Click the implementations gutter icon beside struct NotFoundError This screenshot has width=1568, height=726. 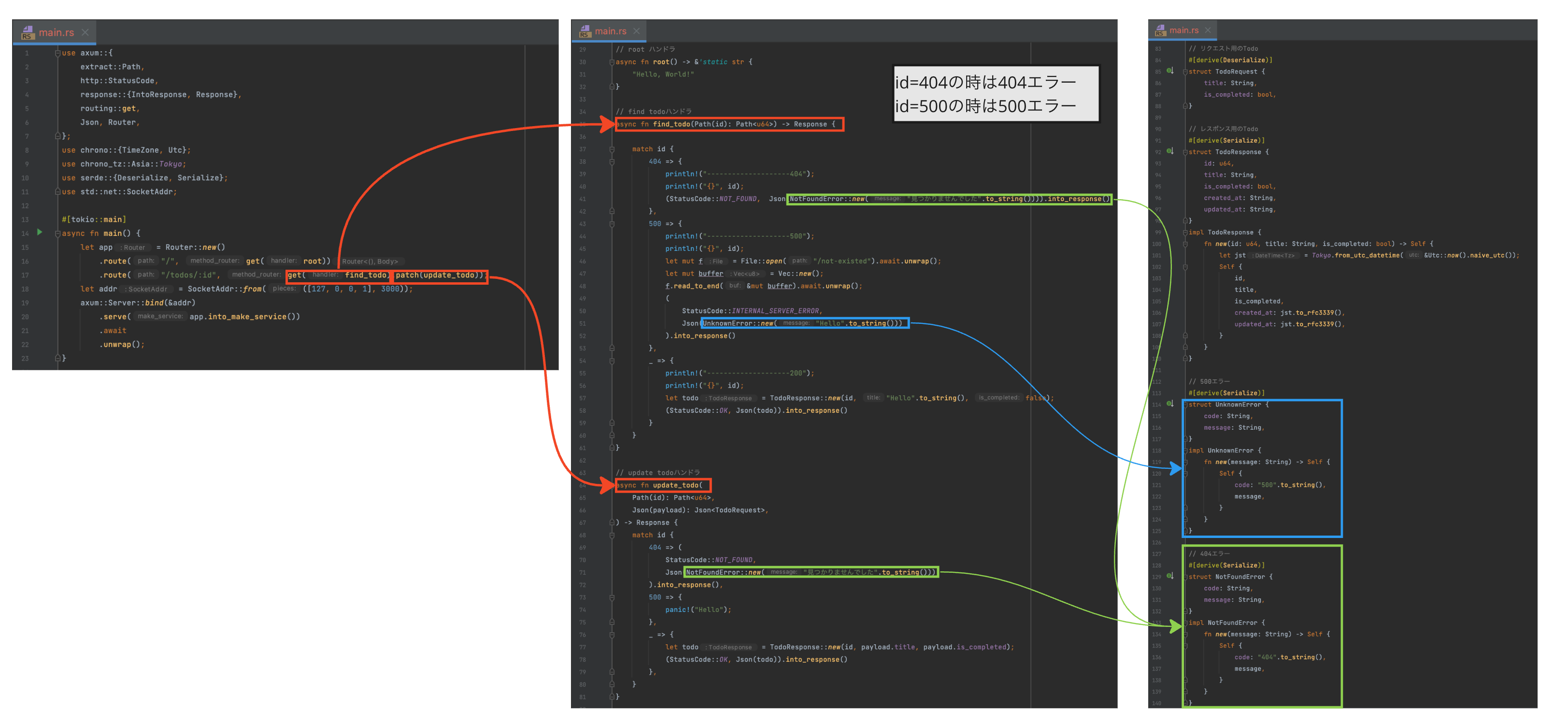pyautogui.click(x=1169, y=576)
